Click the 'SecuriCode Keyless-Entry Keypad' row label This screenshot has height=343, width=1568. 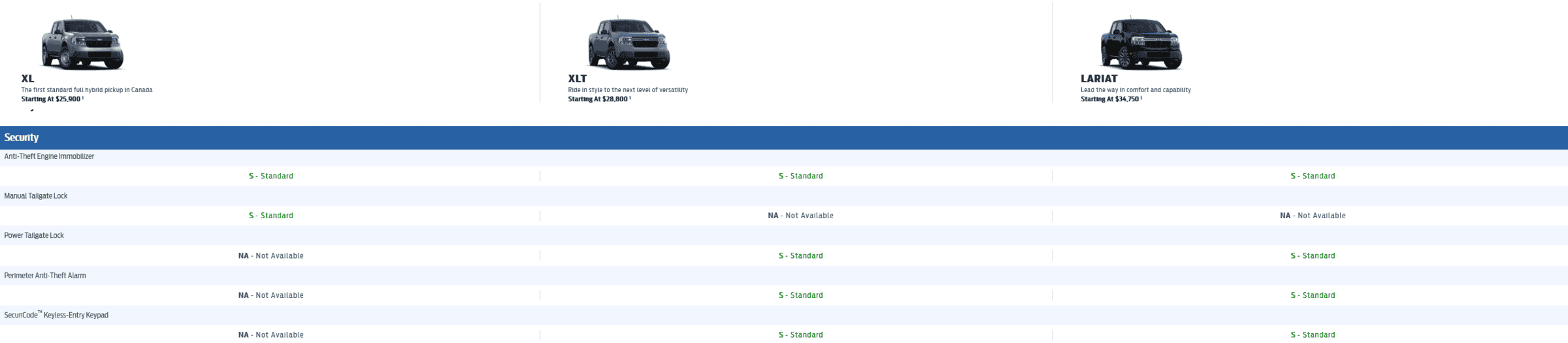pyautogui.click(x=56, y=315)
